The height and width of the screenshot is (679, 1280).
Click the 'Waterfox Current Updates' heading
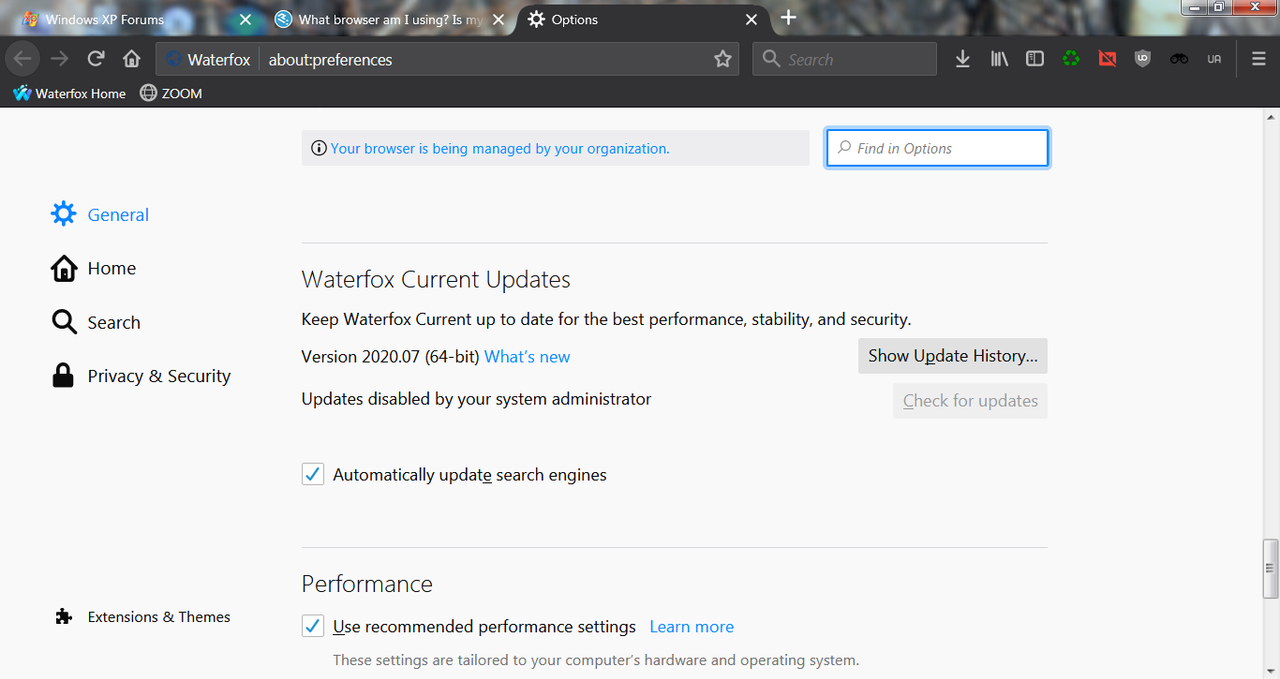436,279
